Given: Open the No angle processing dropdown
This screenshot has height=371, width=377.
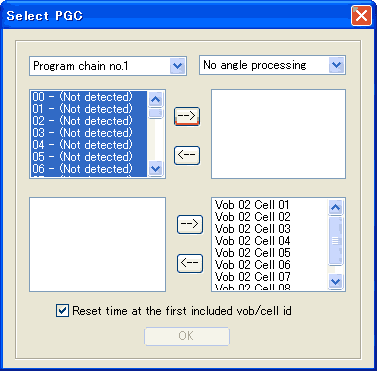Looking at the screenshot, I should tap(337, 65).
